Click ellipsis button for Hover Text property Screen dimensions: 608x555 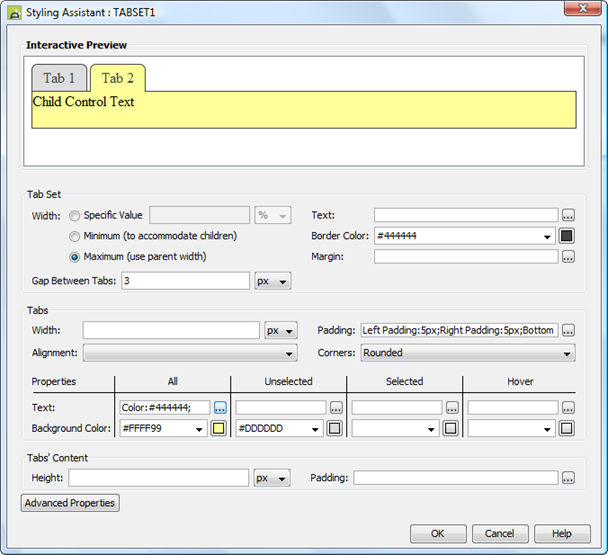[x=568, y=408]
